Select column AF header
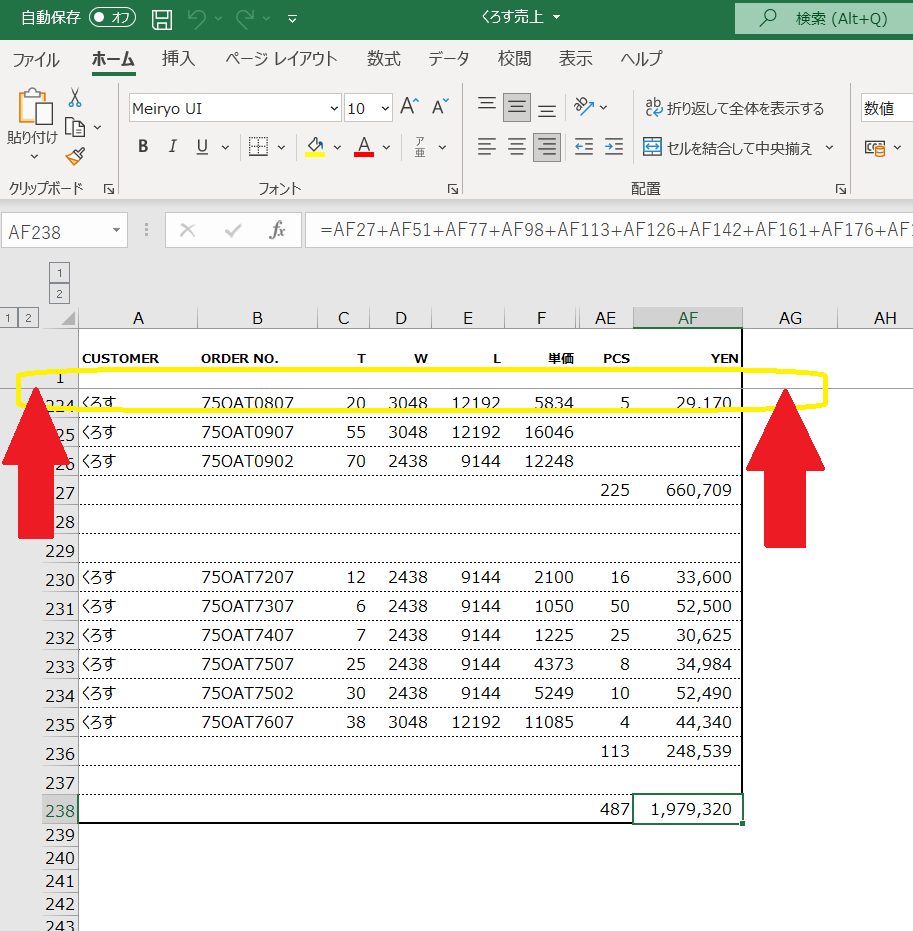 click(x=687, y=318)
